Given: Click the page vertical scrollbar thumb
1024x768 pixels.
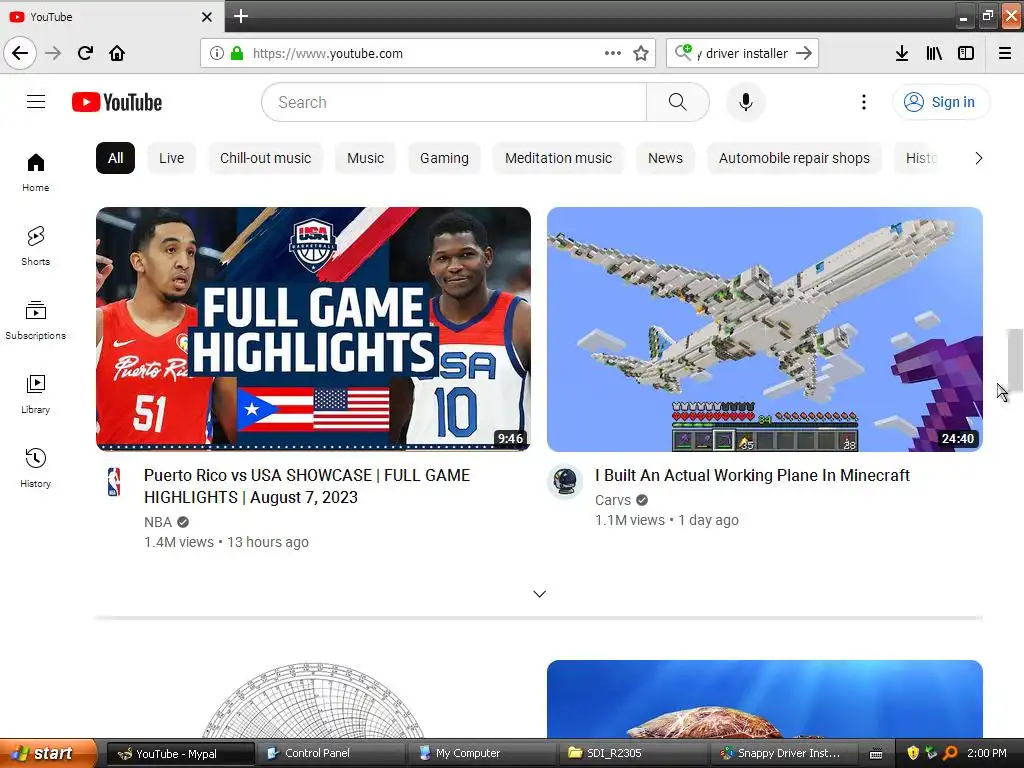Looking at the screenshot, I should click(x=1015, y=360).
